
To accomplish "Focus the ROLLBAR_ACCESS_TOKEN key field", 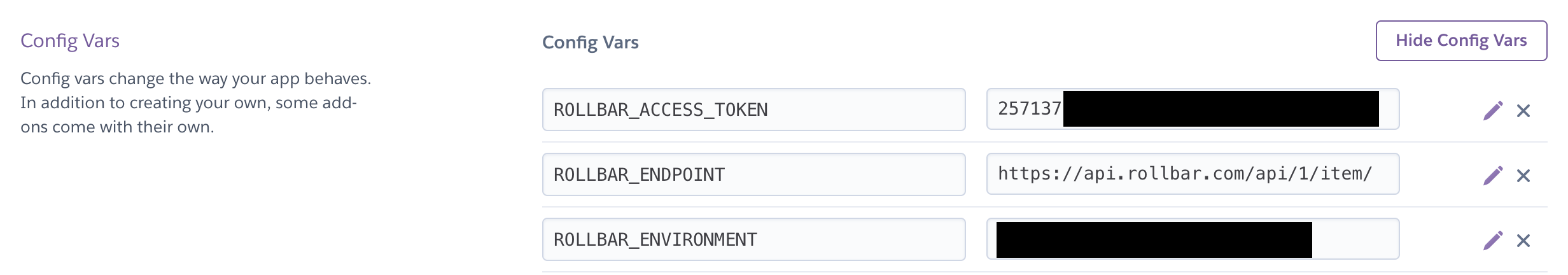I will 753,109.
